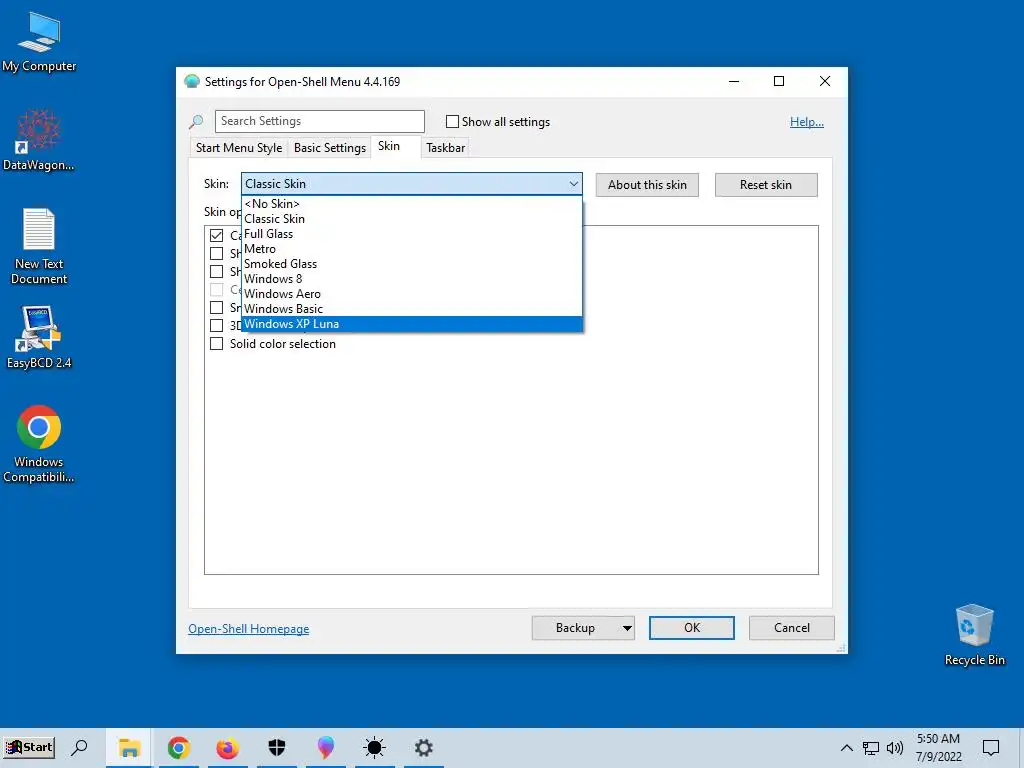1024x768 pixels.
Task: Click the Start button on the taskbar
Action: coord(29,747)
